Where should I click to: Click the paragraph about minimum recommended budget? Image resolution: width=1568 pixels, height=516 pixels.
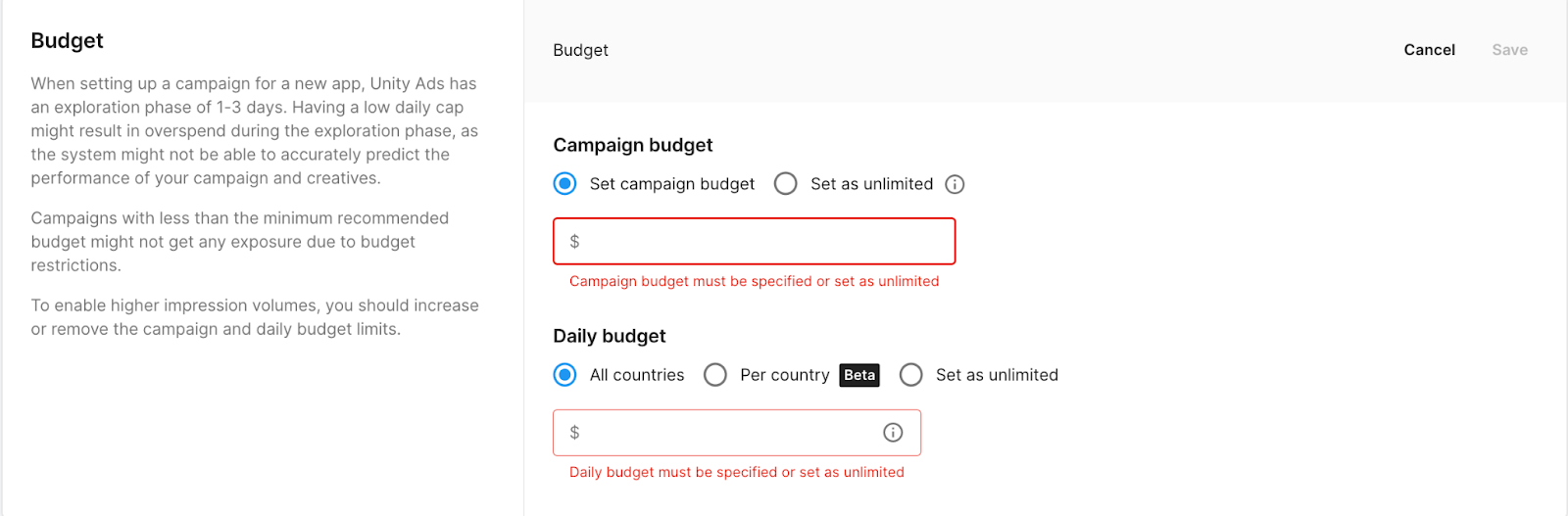tap(239, 242)
